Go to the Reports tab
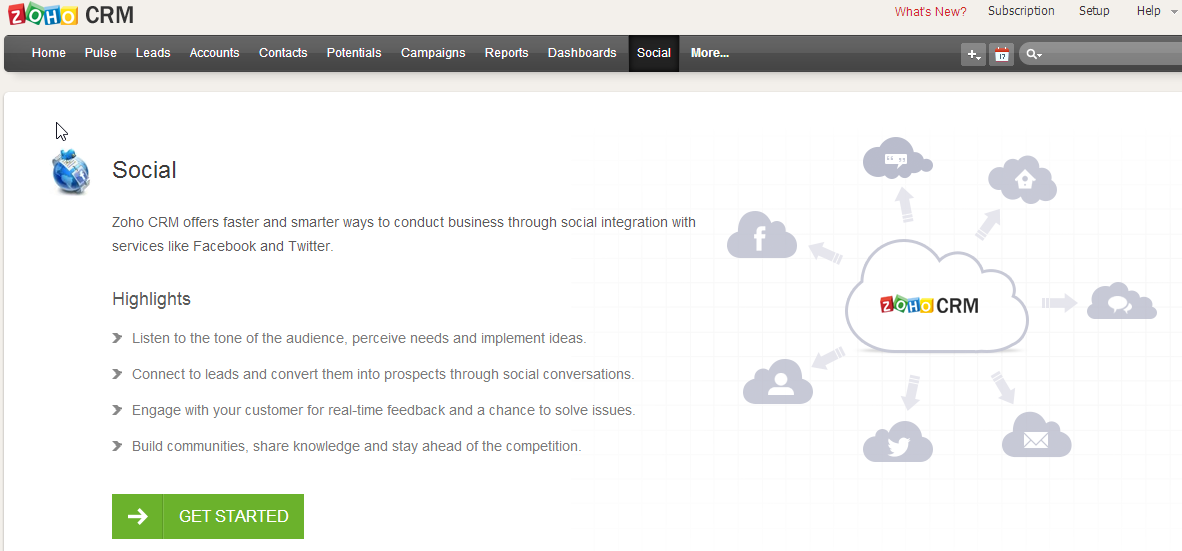The height and width of the screenshot is (551, 1182). coord(507,53)
